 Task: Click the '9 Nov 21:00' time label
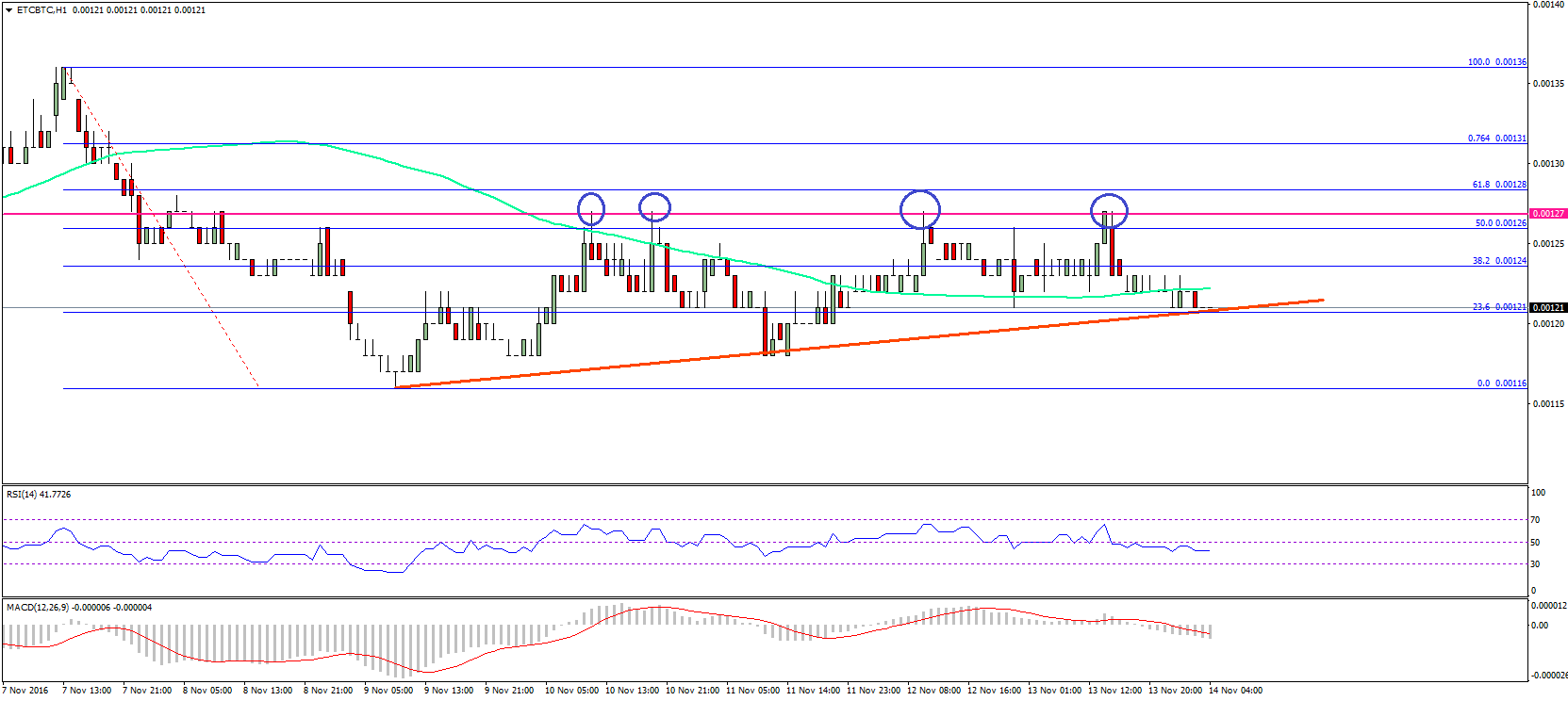509,691
